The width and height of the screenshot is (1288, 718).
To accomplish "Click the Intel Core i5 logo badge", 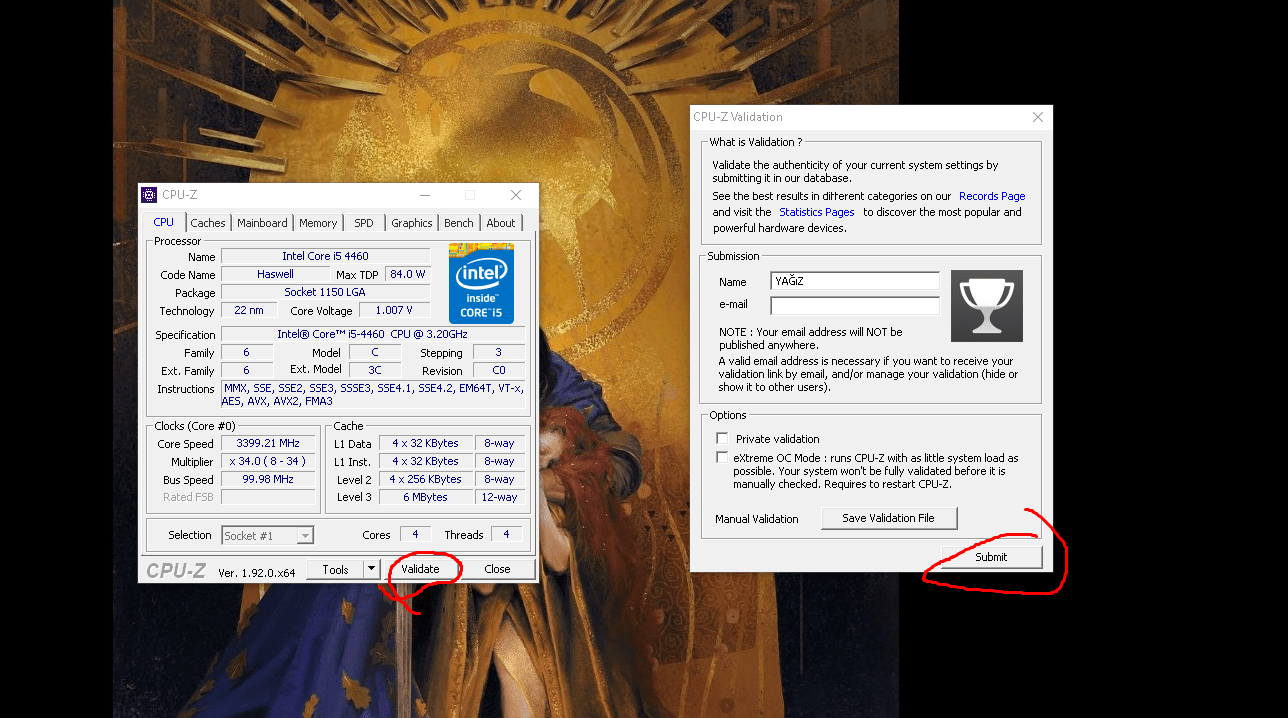I will point(481,284).
